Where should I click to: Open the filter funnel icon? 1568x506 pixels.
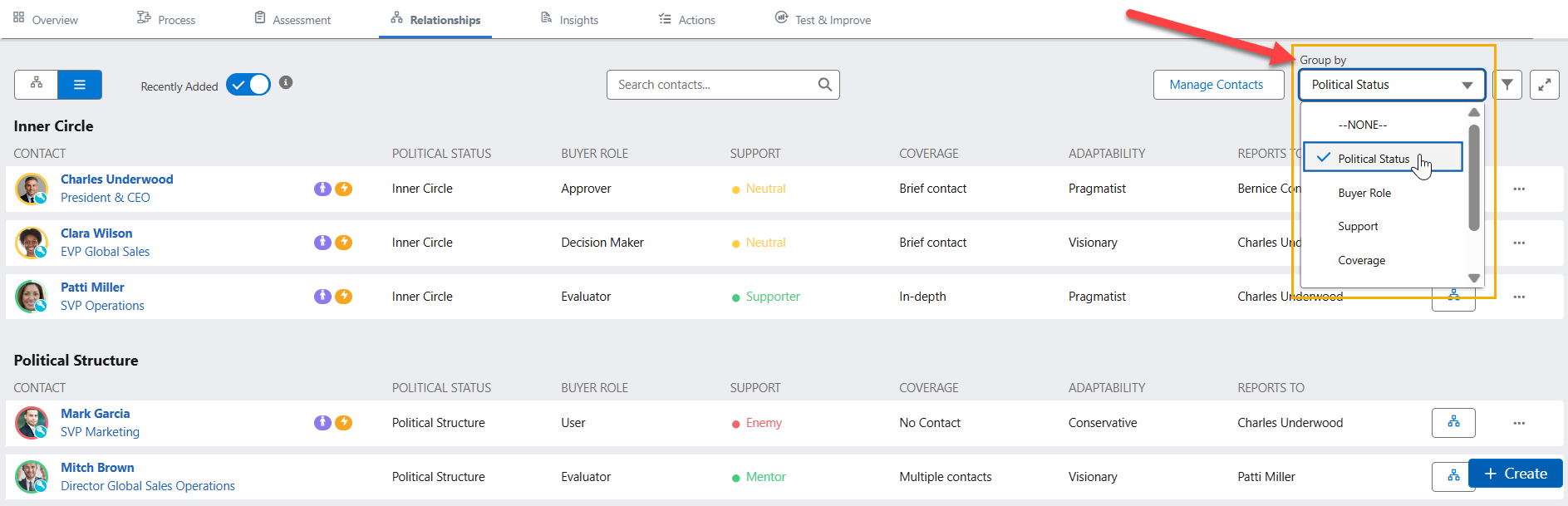(x=1507, y=85)
